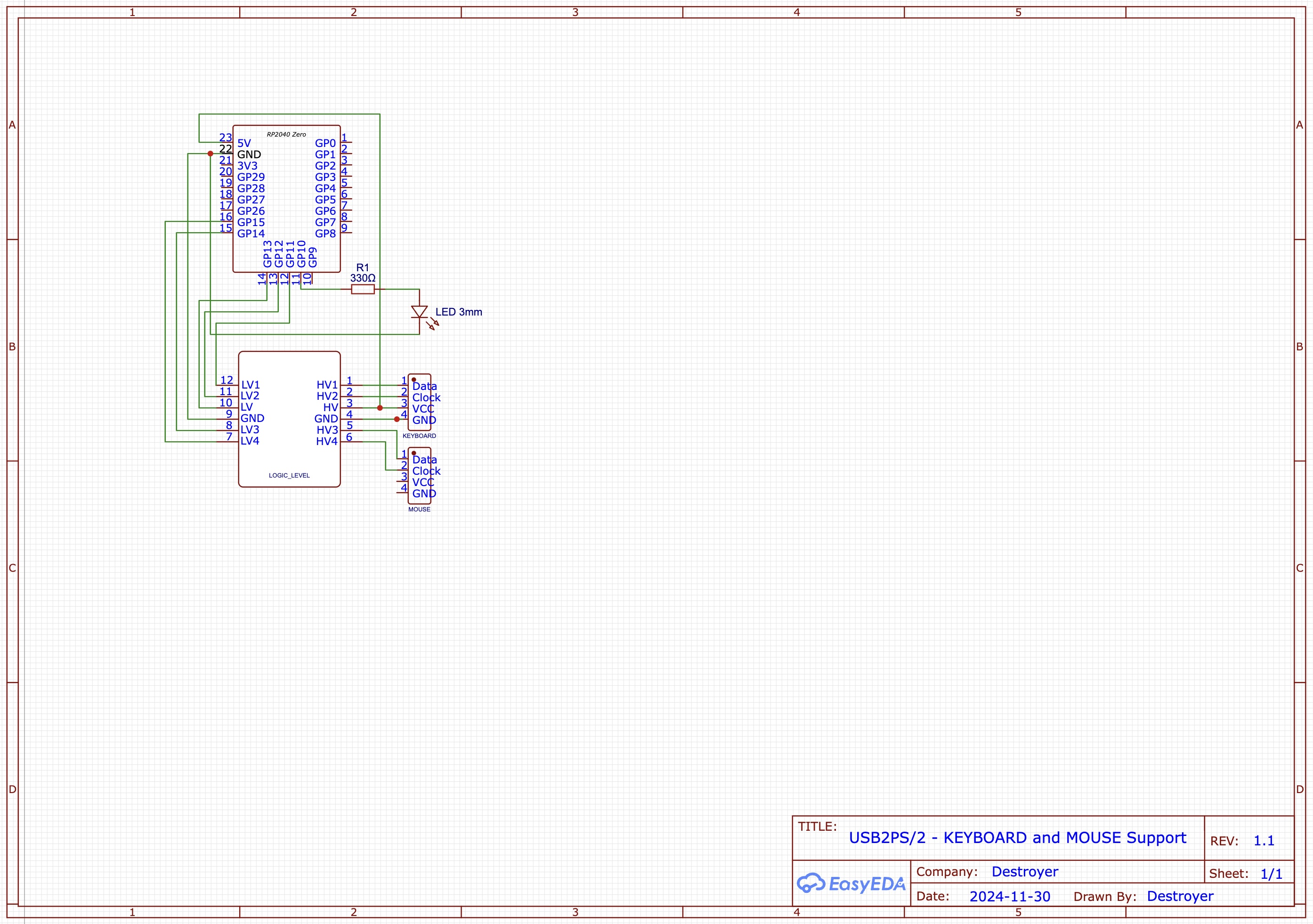The width and height of the screenshot is (1313, 924).
Task: Select the R1 resistor symbol
Action: tap(363, 289)
